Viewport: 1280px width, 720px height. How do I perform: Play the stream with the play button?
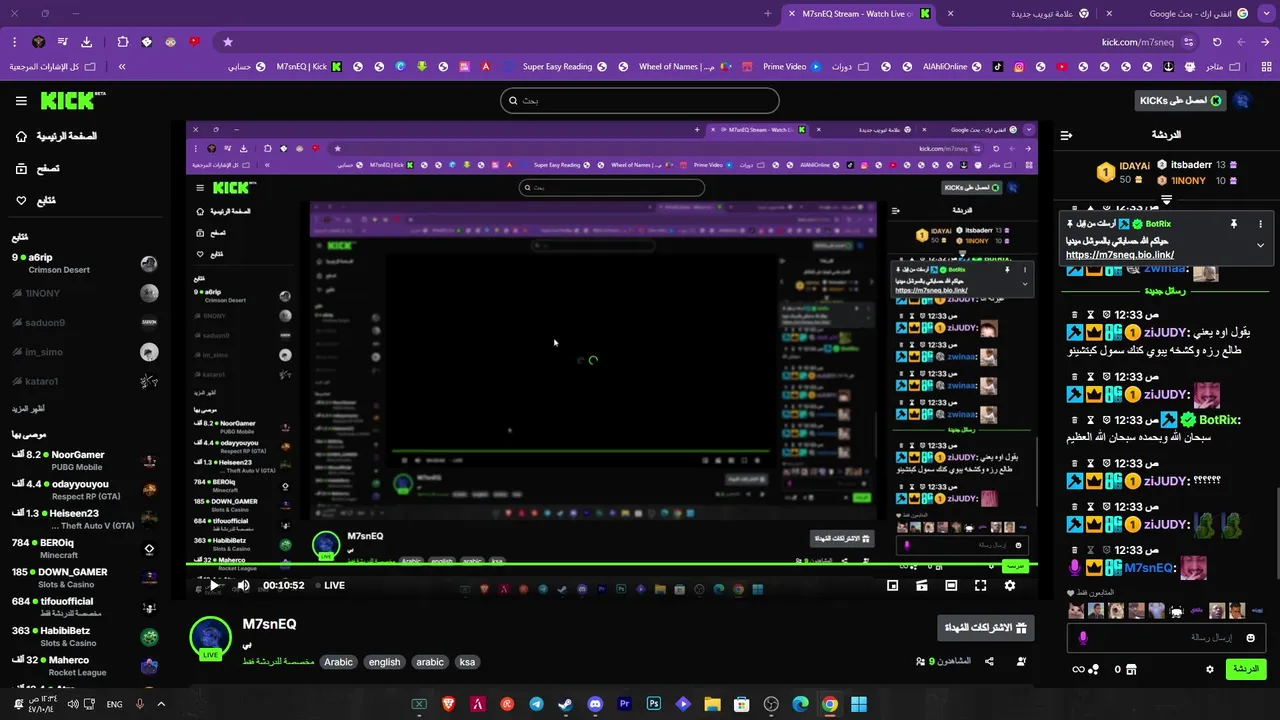click(x=214, y=586)
